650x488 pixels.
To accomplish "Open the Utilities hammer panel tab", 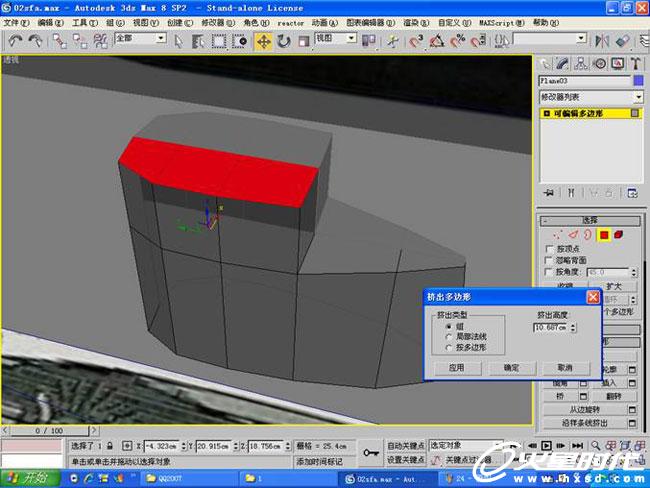I will [x=635, y=63].
